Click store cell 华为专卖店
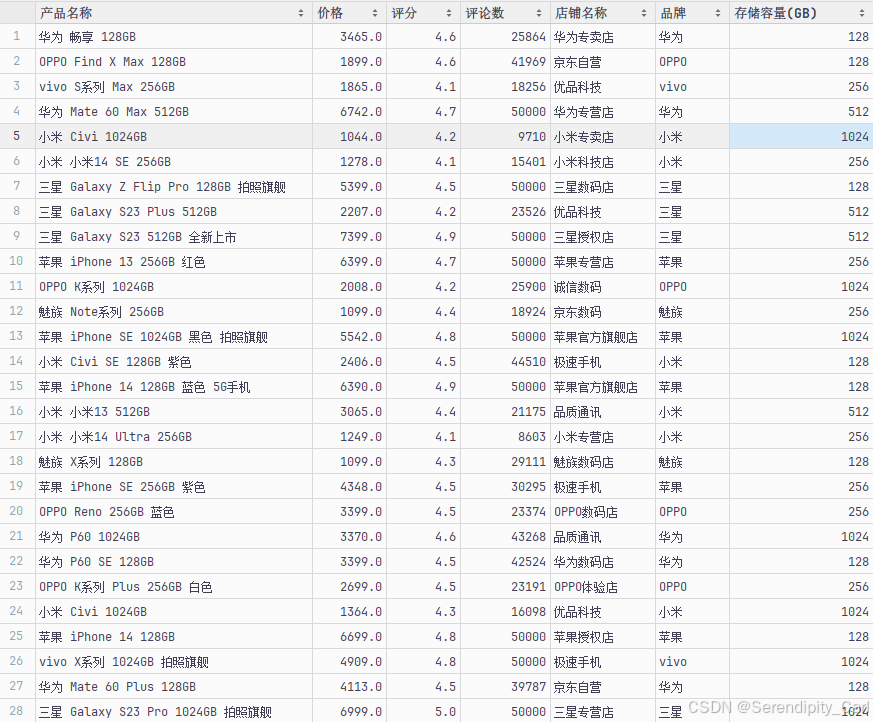Screen dimensions: 873x722 coord(602,37)
